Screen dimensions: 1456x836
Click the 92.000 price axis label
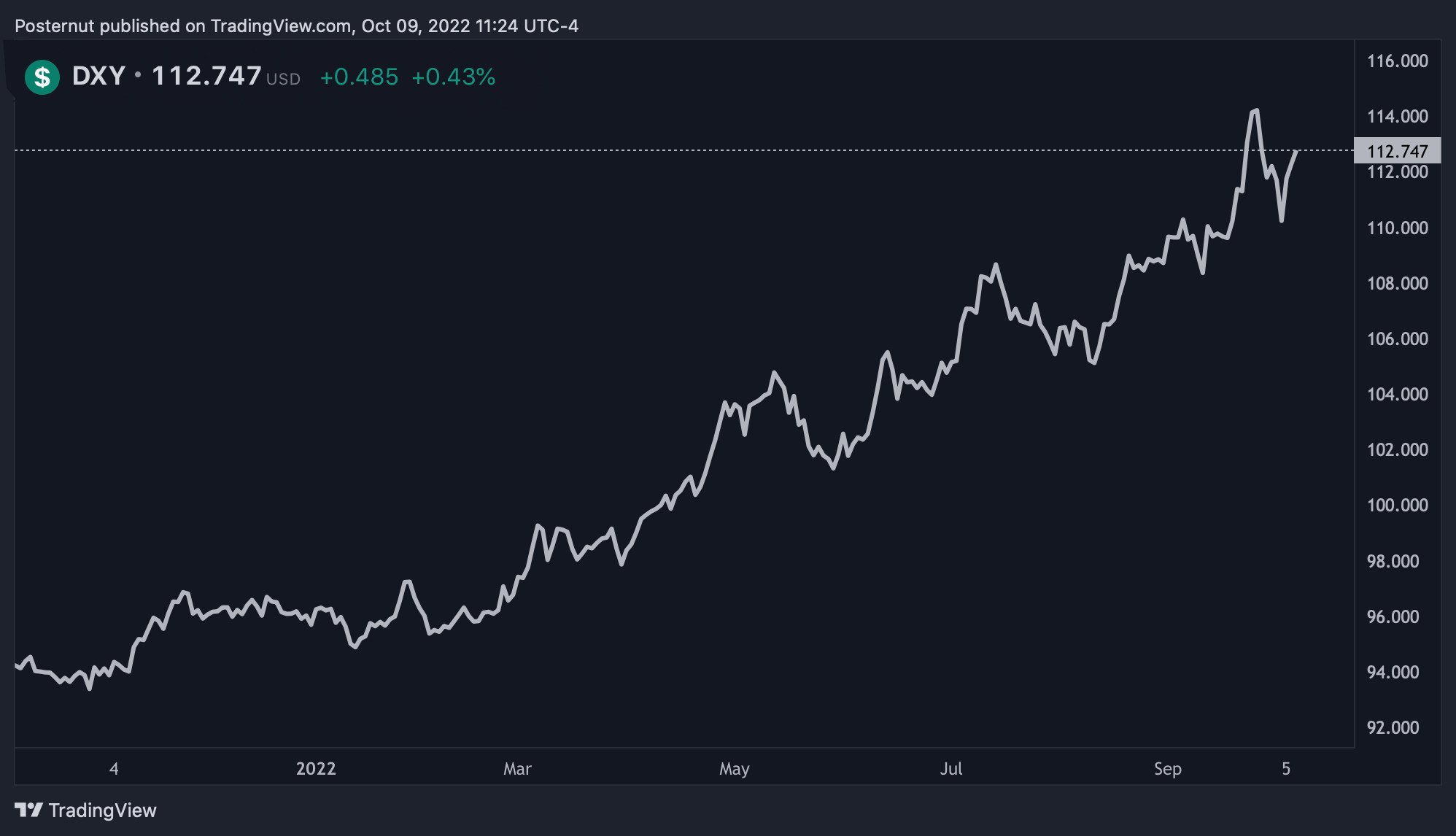point(1393,727)
